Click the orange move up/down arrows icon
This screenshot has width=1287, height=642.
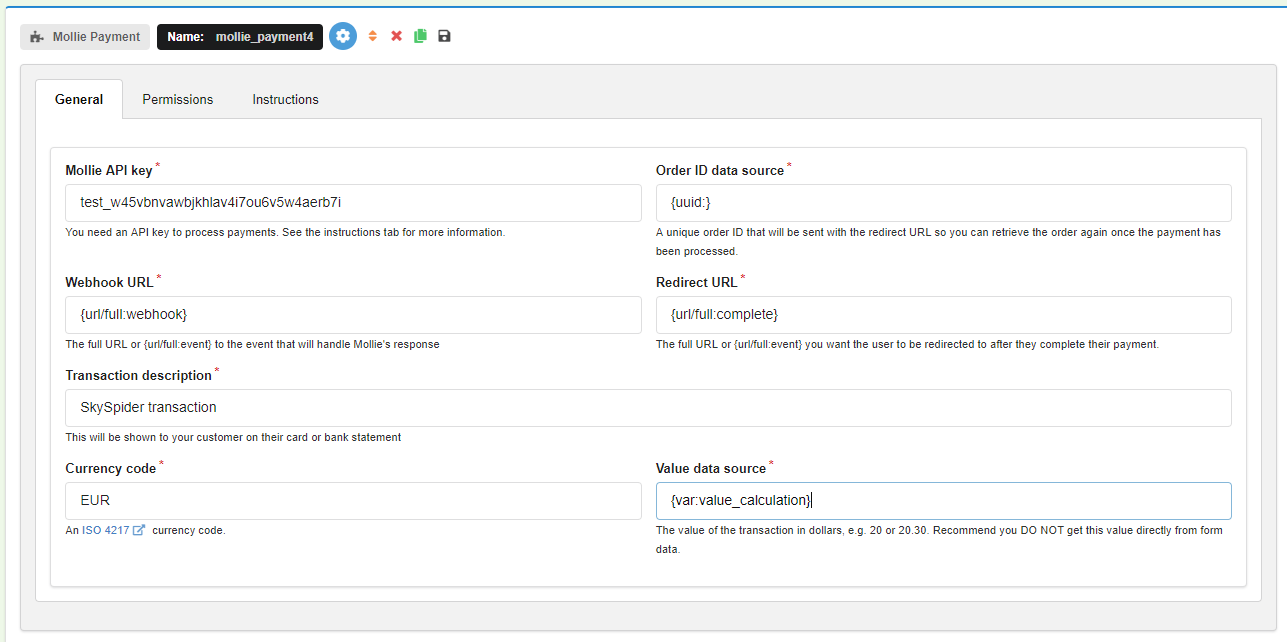tap(372, 36)
